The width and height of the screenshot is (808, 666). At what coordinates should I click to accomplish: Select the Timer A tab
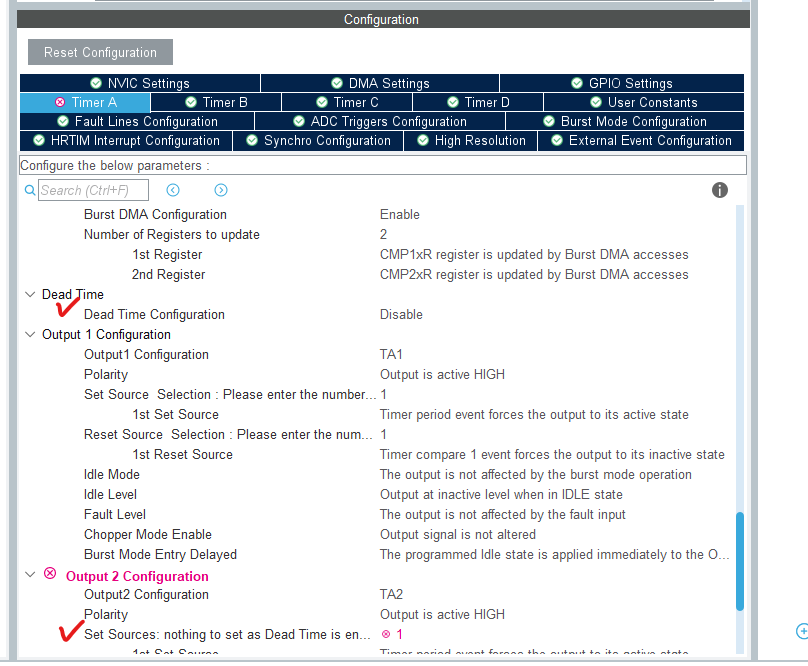point(85,102)
